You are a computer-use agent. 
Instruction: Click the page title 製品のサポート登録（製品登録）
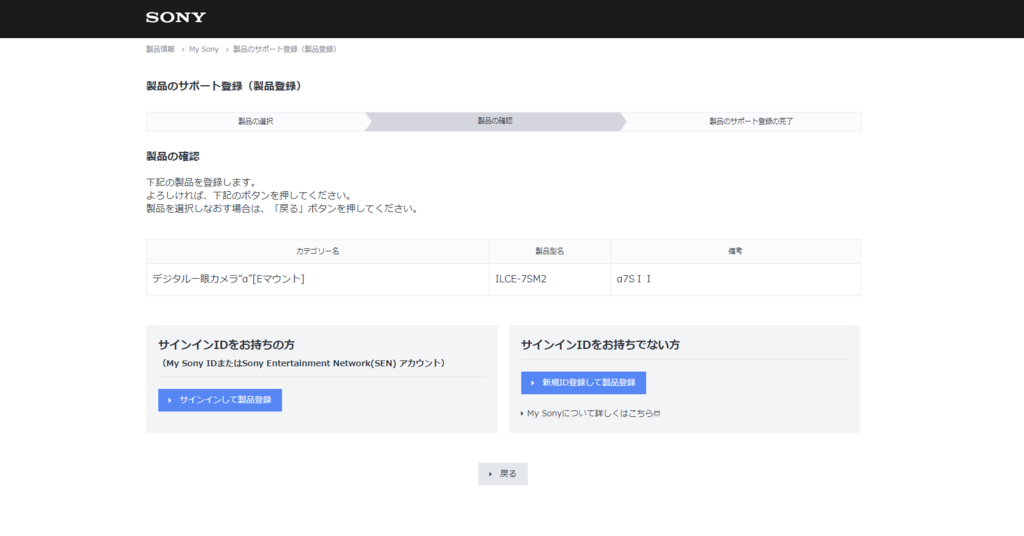point(225,86)
